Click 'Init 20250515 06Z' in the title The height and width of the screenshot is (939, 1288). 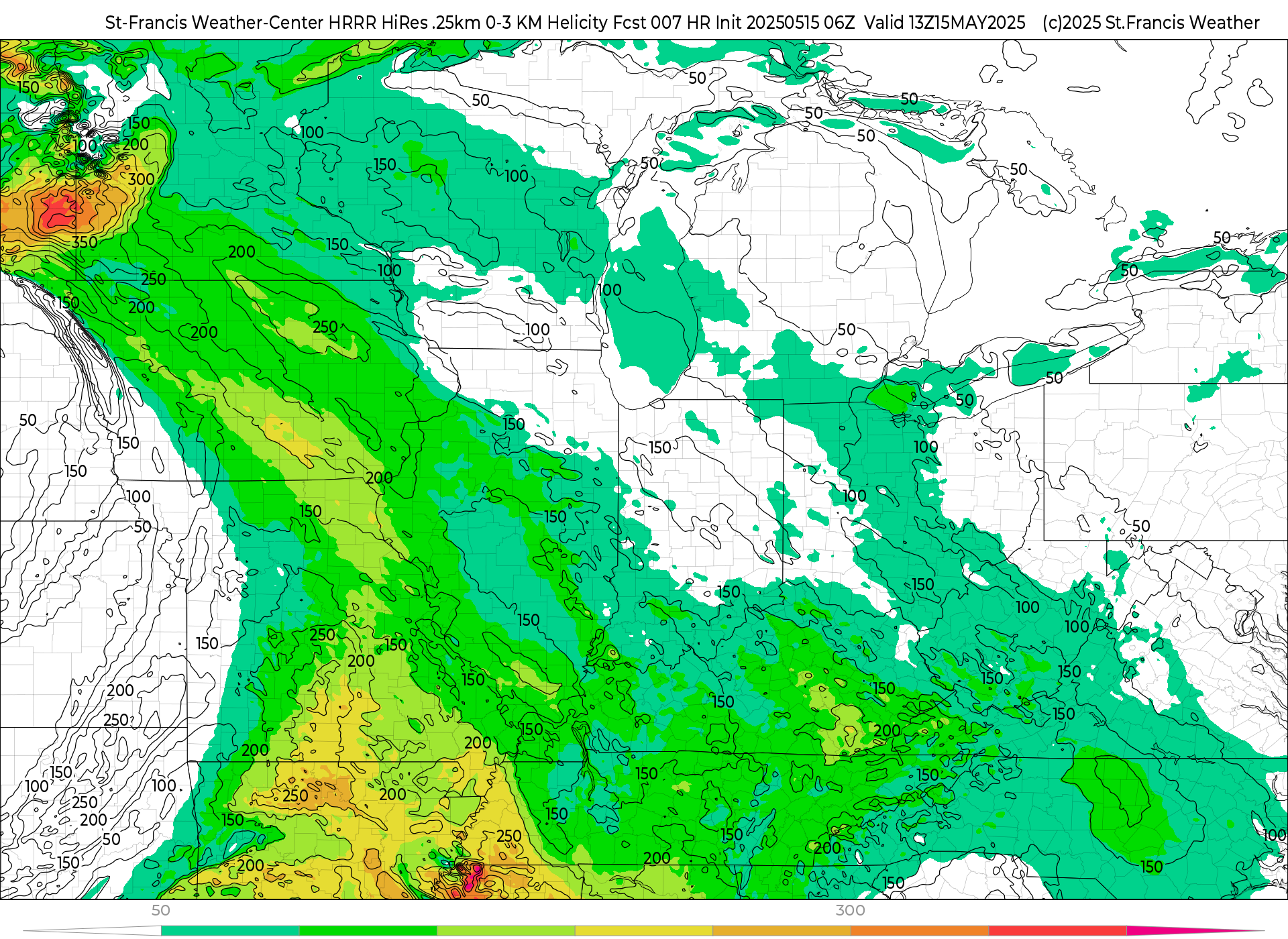[x=786, y=23]
